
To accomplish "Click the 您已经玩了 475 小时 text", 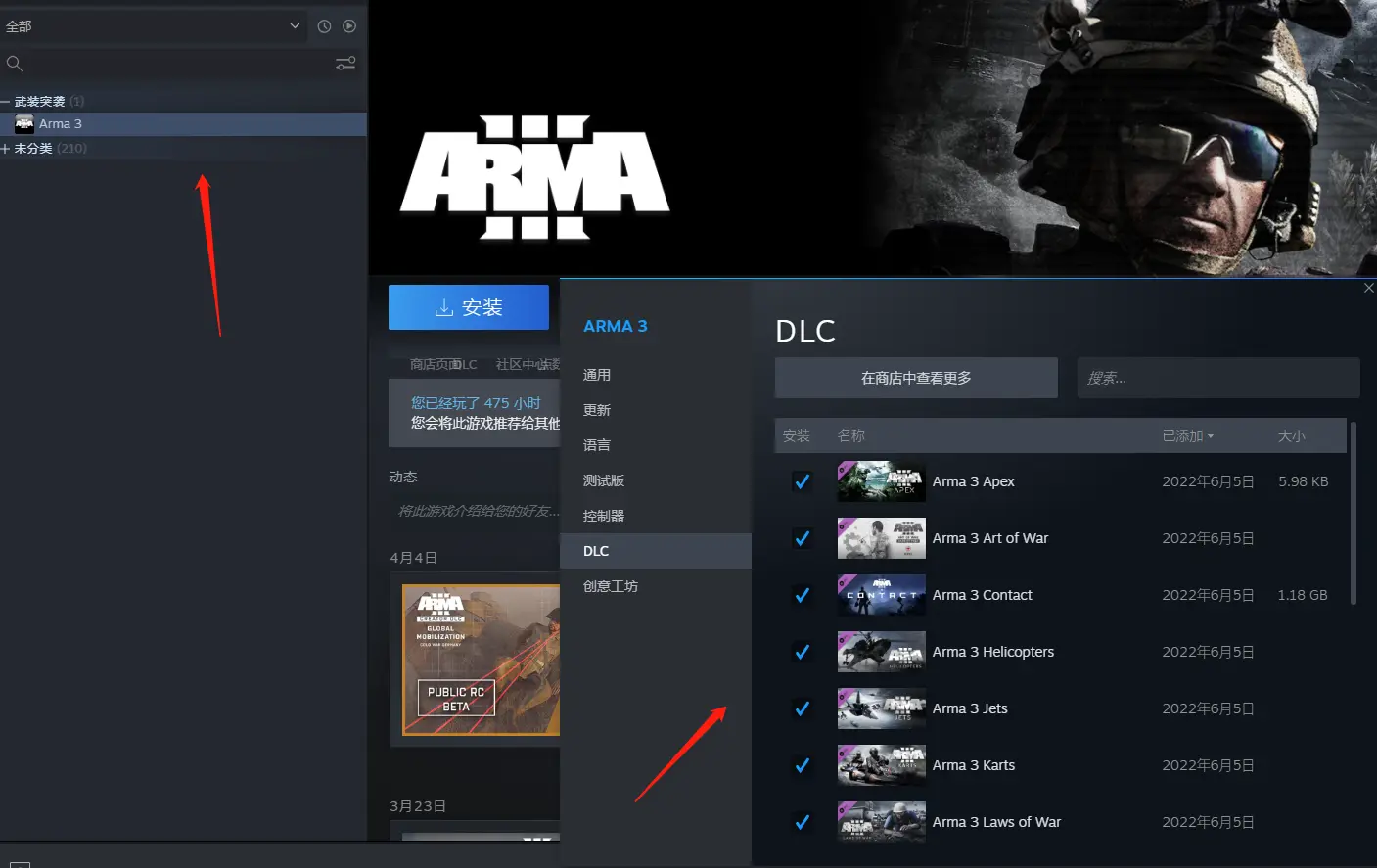I will click(x=476, y=403).
